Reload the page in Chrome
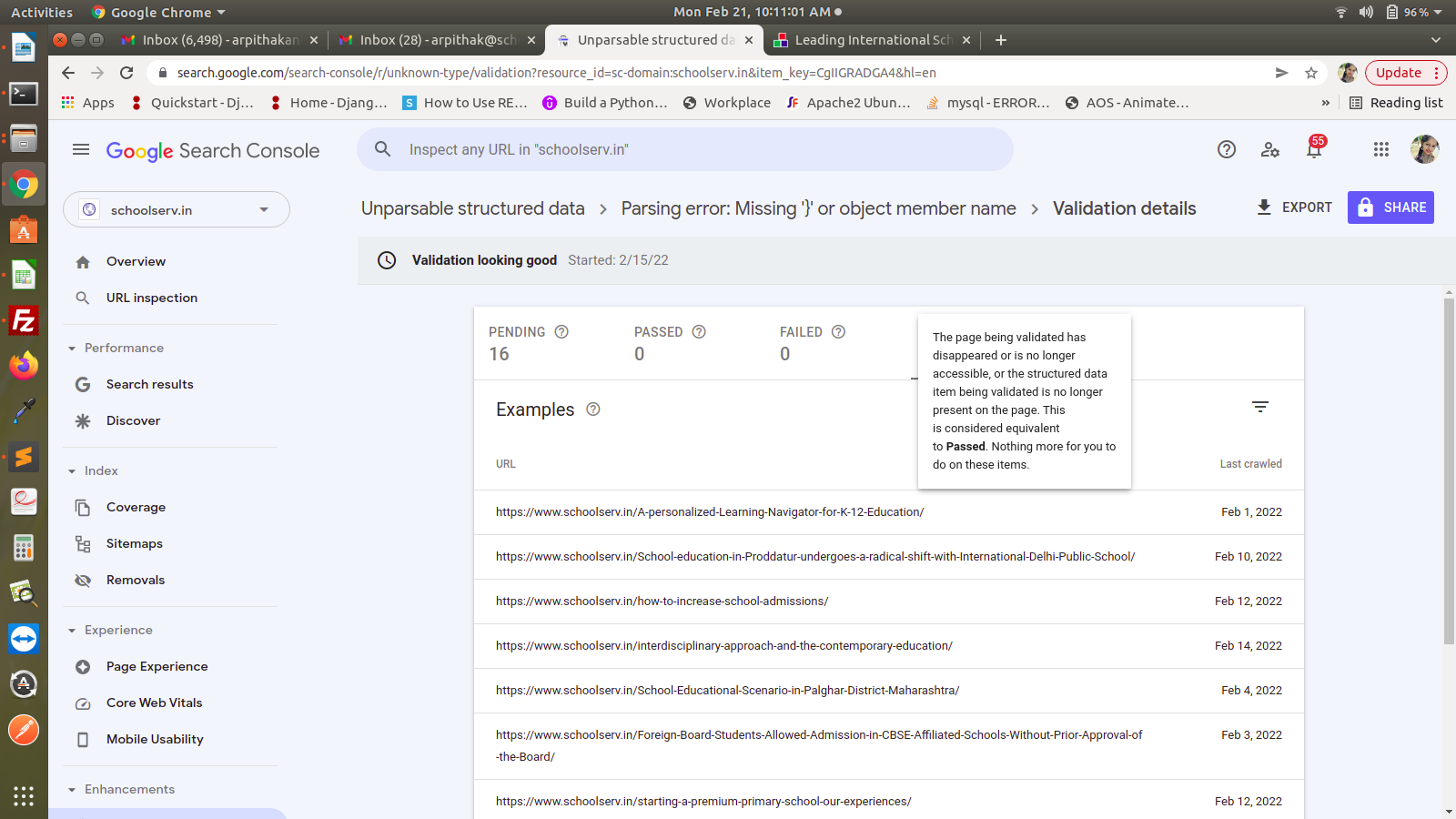The height and width of the screenshot is (819, 1456). click(x=126, y=73)
